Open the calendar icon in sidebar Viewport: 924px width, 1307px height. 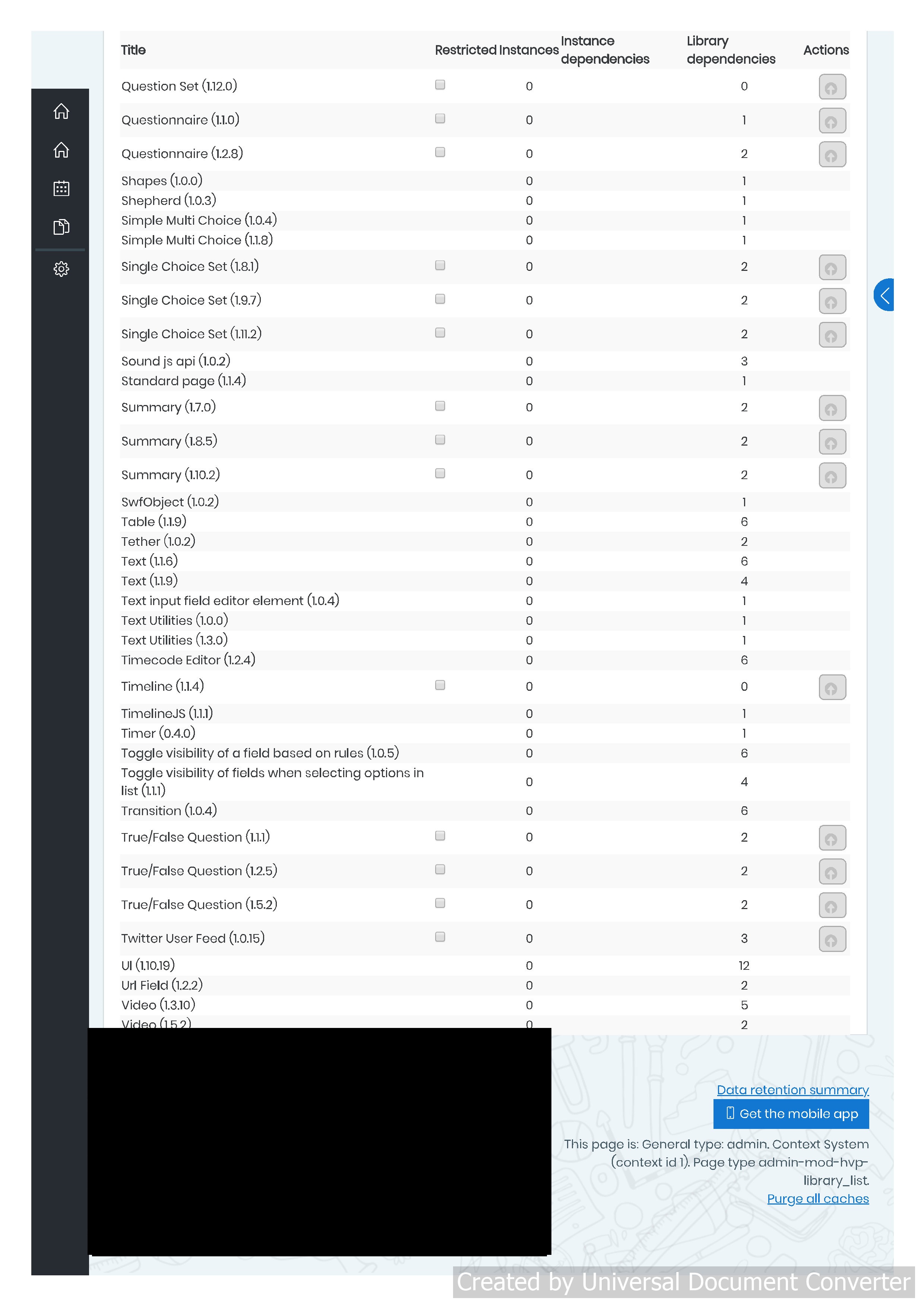click(61, 189)
